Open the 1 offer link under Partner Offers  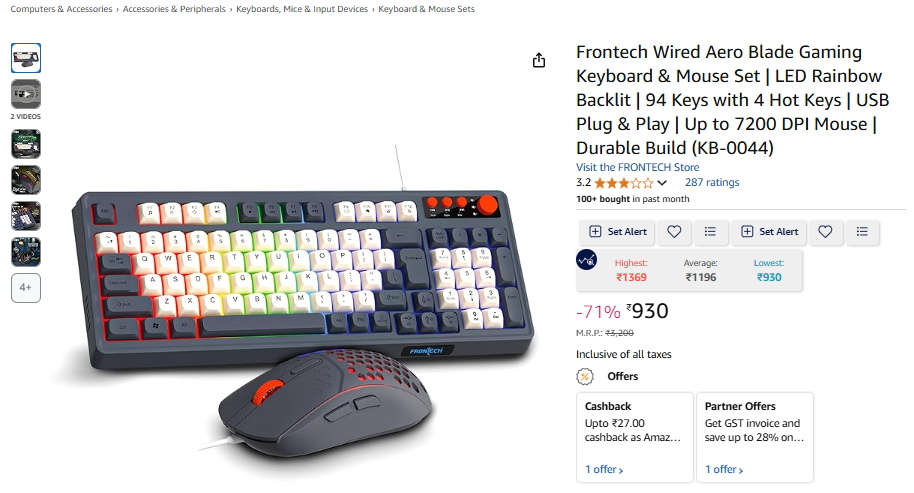[x=724, y=469]
